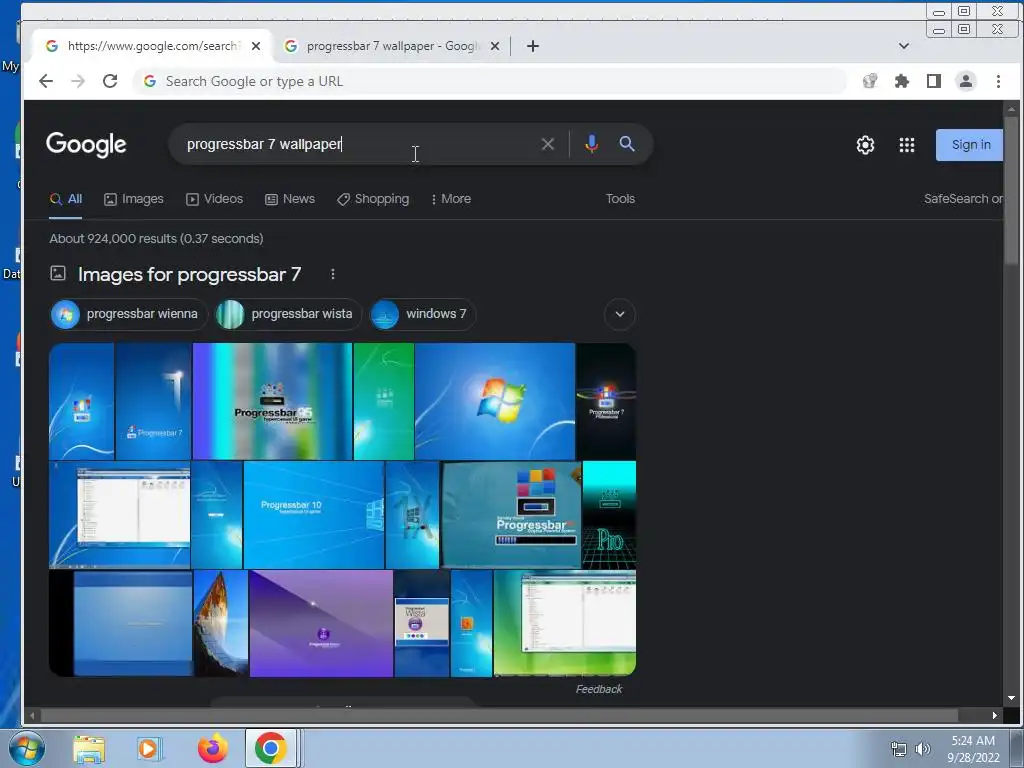Image resolution: width=1024 pixels, height=768 pixels.
Task: Open the Chrome profile avatar icon
Action: (x=966, y=81)
